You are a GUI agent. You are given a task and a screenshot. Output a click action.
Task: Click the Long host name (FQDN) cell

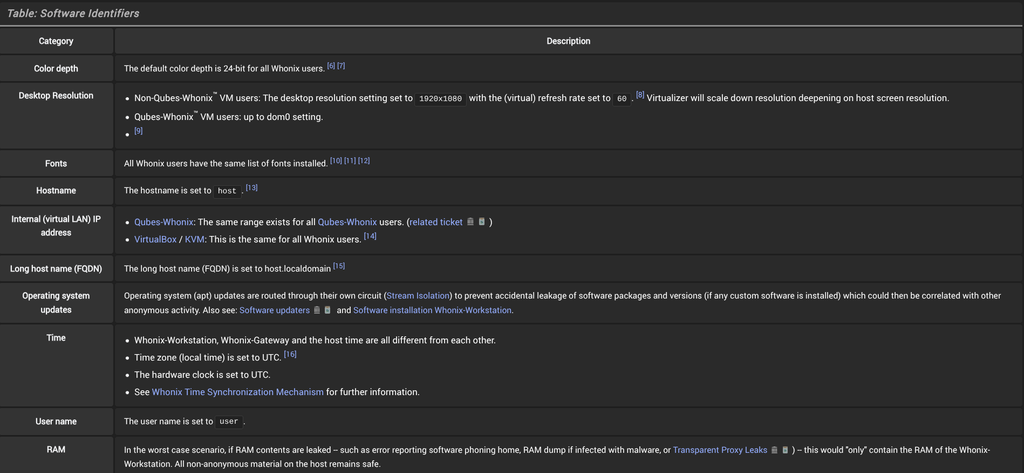click(56, 269)
